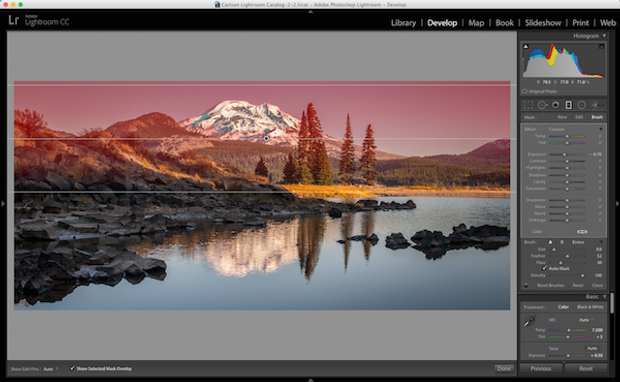Show the filmstrip via bottom arrow
The image size is (620, 382).
[310, 380]
